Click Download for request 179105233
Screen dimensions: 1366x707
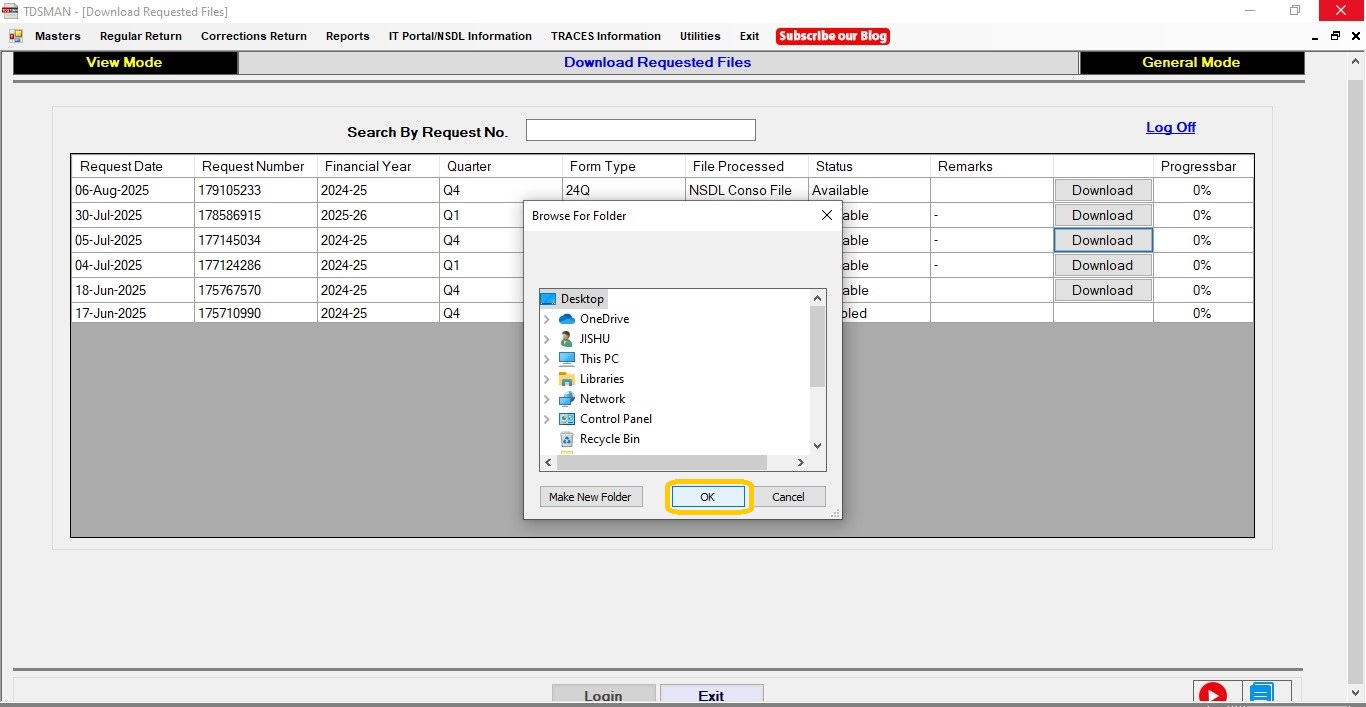[x=1102, y=190]
